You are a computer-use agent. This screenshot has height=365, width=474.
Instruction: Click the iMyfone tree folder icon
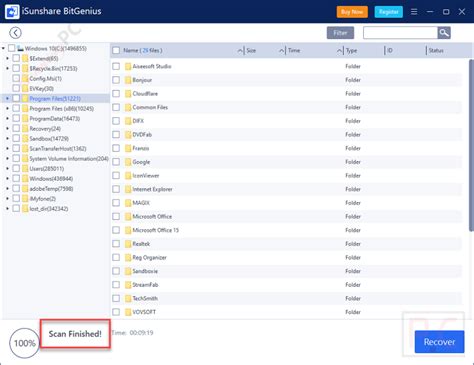25,198
